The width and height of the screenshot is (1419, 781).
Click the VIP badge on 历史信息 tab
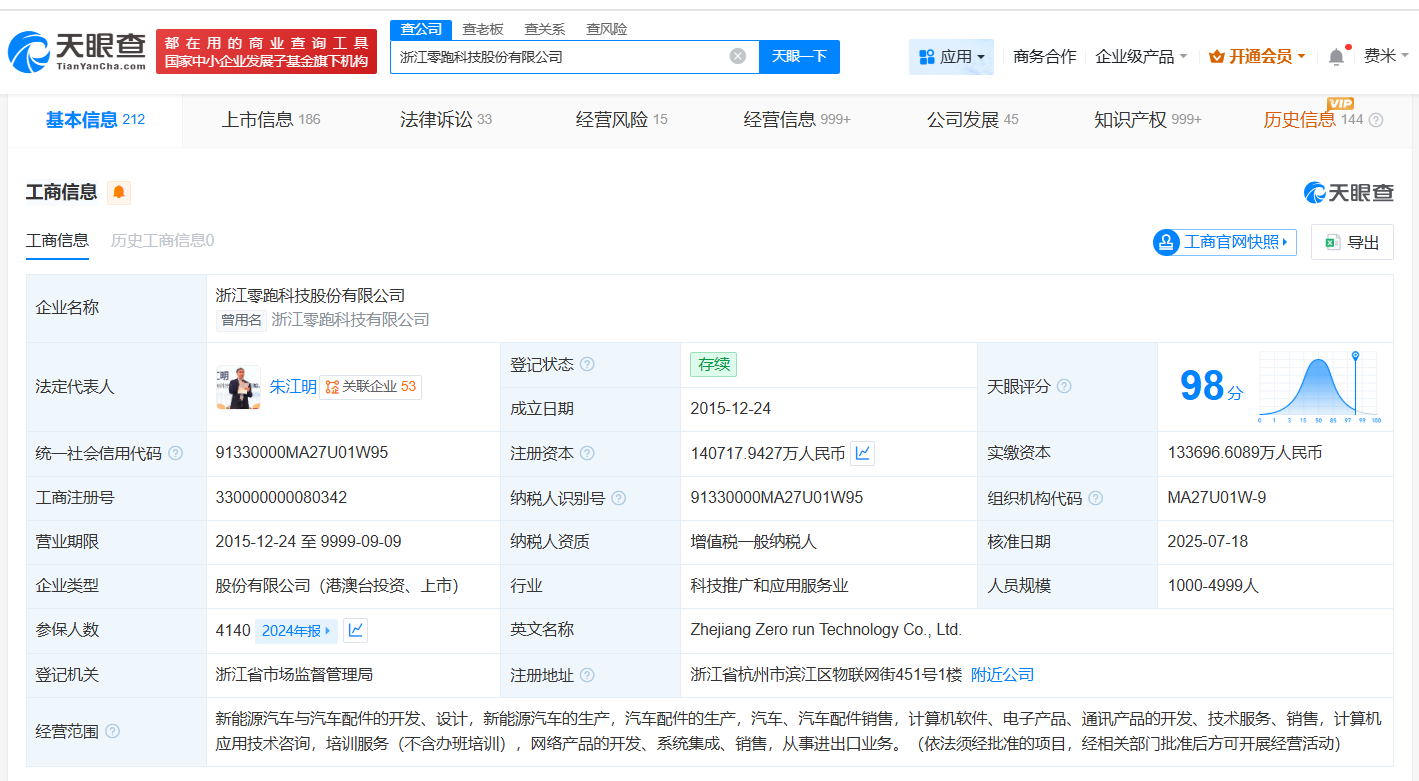pos(1341,103)
